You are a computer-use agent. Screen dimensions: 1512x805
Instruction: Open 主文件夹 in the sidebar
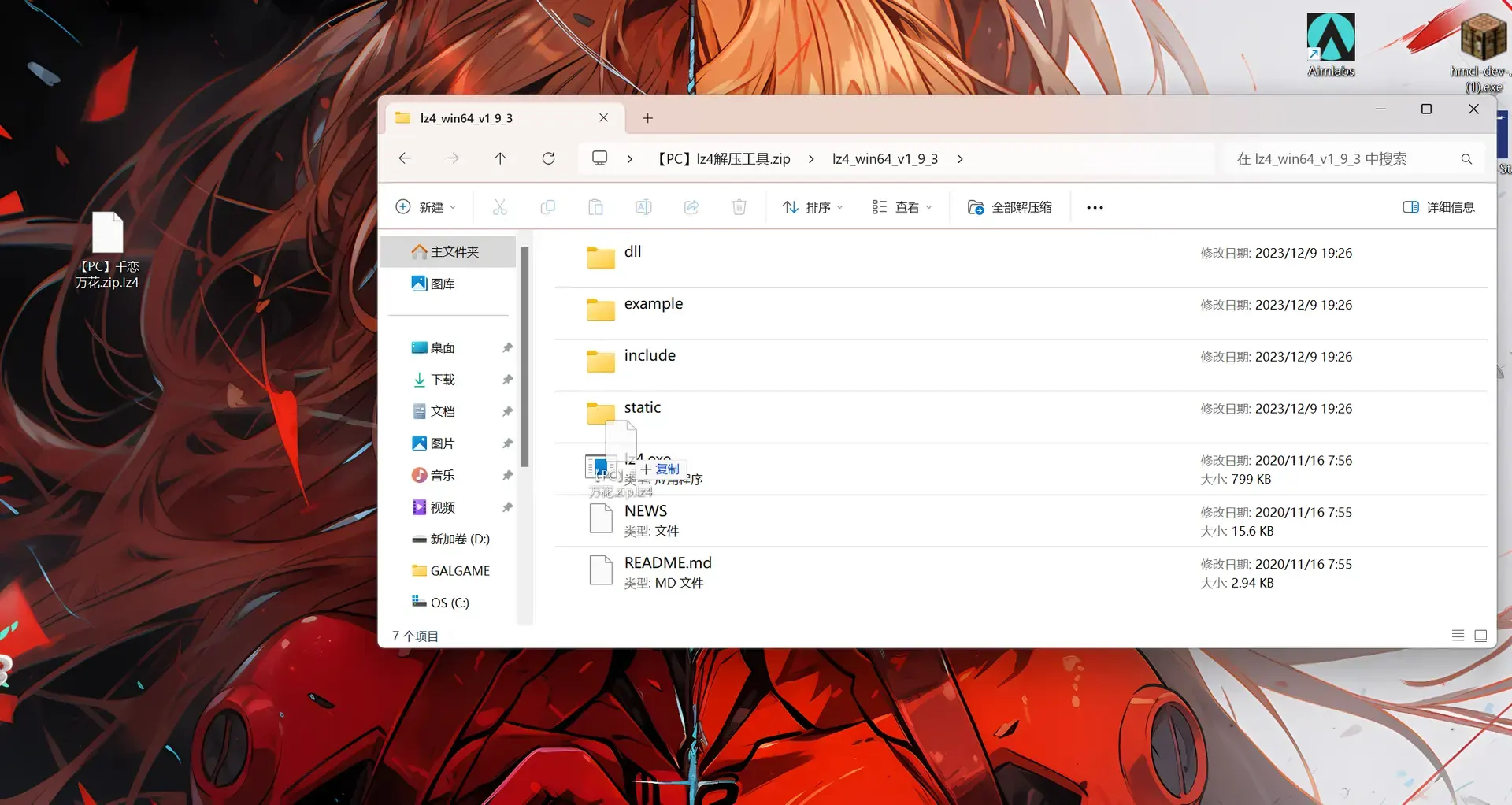point(448,252)
